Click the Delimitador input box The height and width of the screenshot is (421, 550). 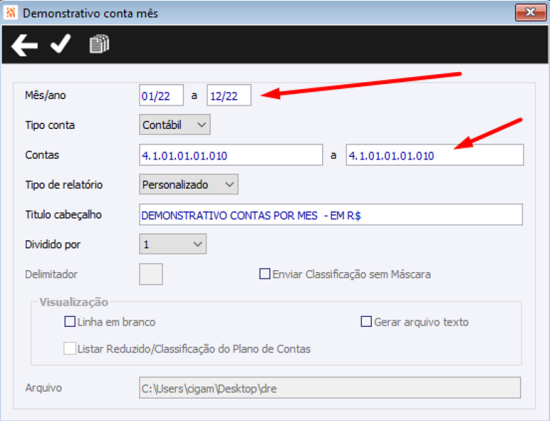click(151, 274)
